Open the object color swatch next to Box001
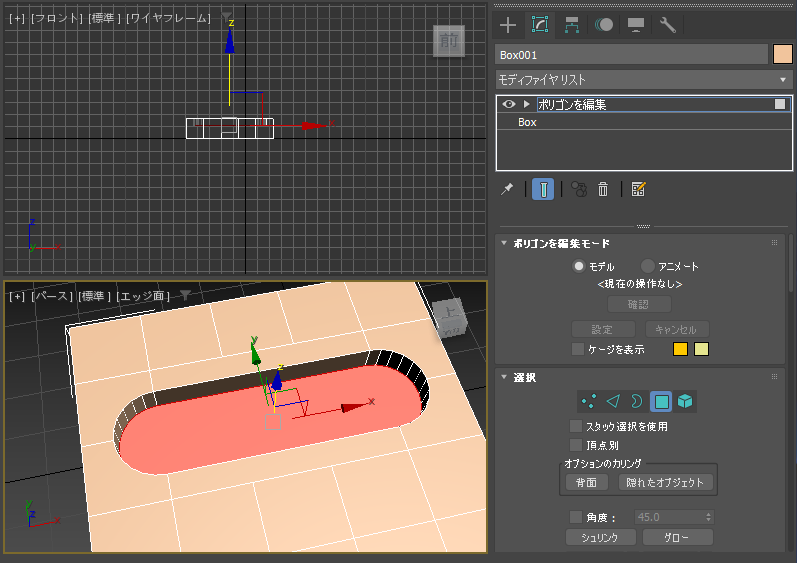The height and width of the screenshot is (563, 797). (783, 54)
